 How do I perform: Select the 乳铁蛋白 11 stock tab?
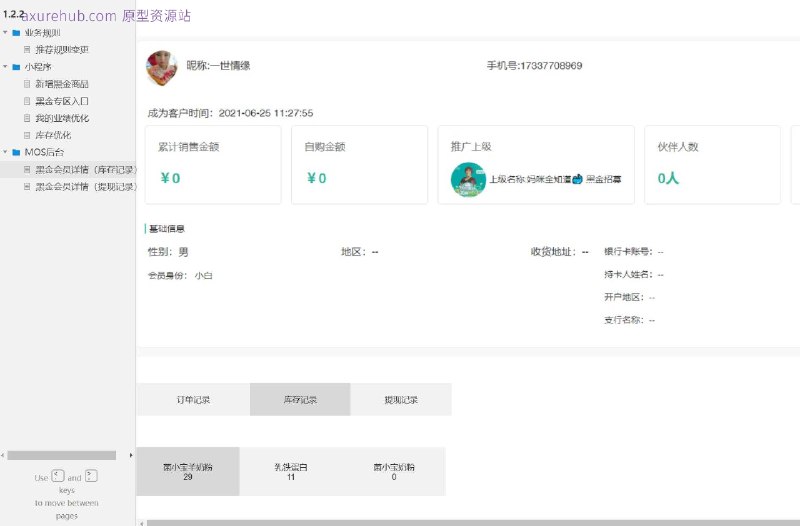coord(291,471)
